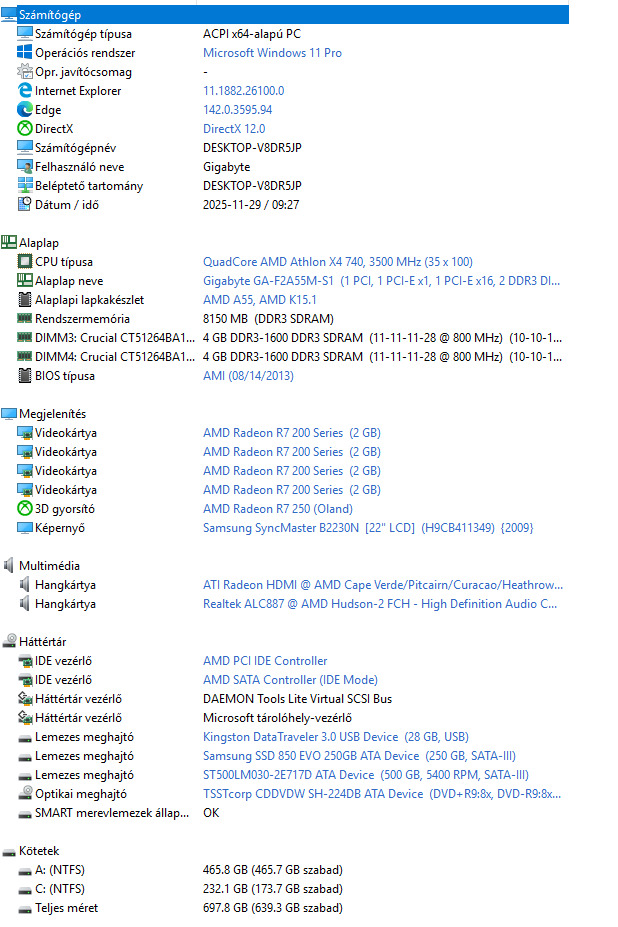
Task: Select the '465.8 GB (465.7 GB szabad)' value
Action: (273, 870)
